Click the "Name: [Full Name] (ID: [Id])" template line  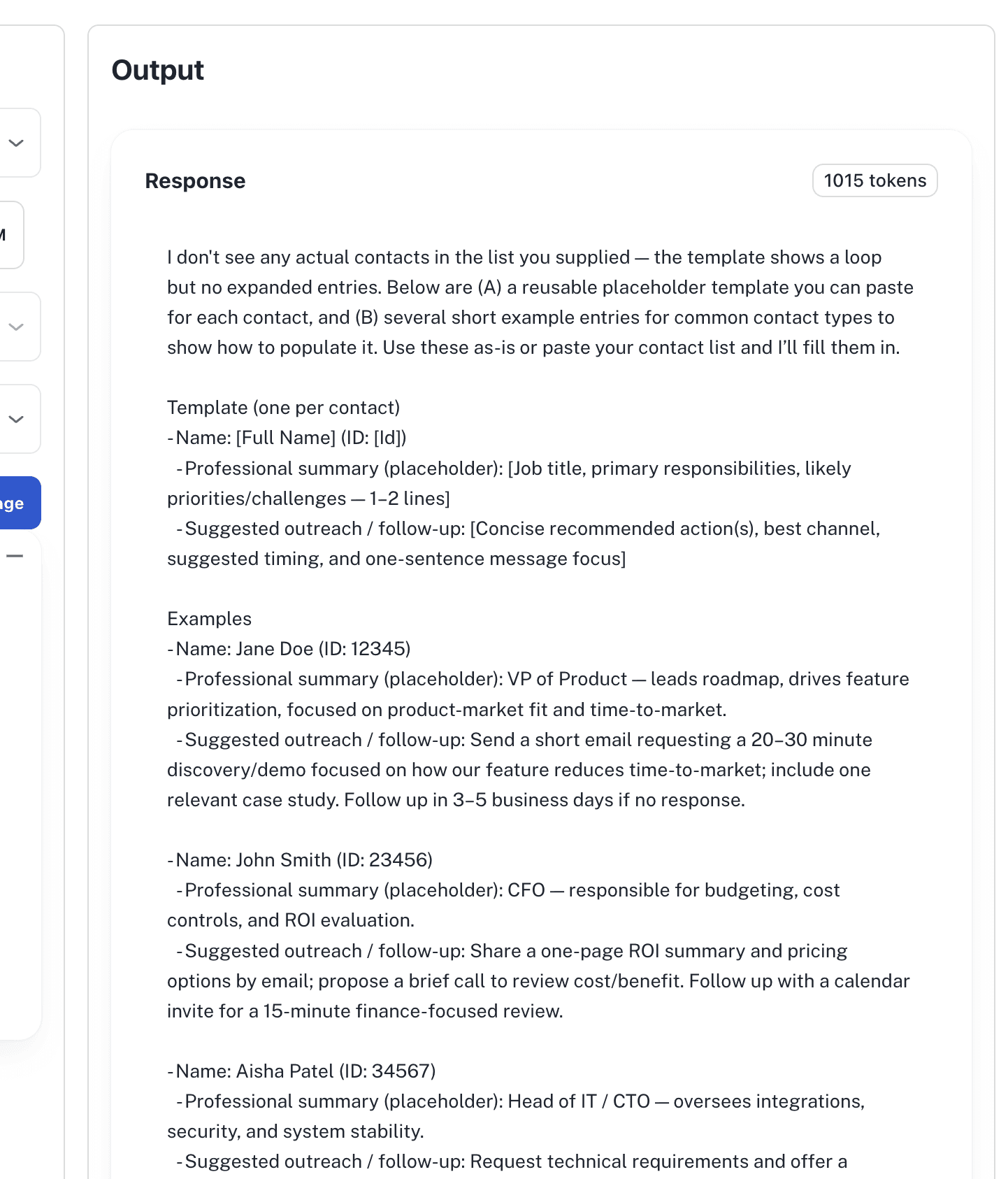[287, 438]
